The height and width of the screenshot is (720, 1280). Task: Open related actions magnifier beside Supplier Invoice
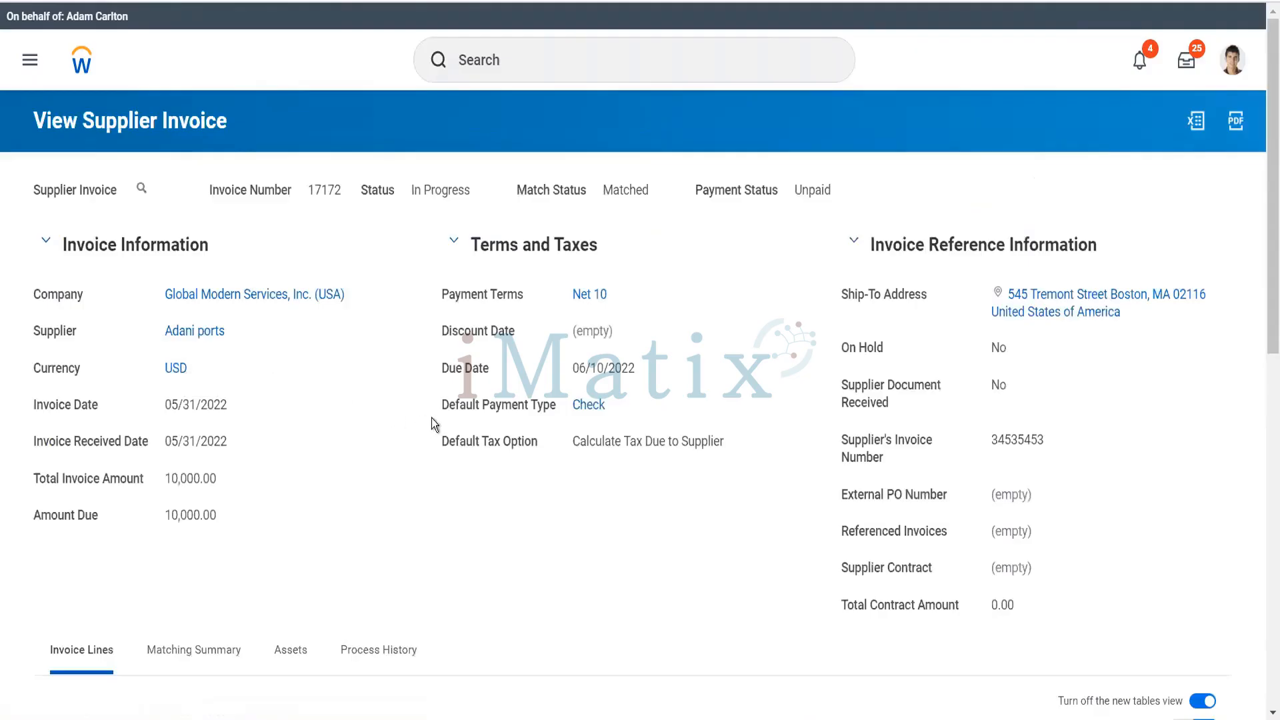point(141,188)
